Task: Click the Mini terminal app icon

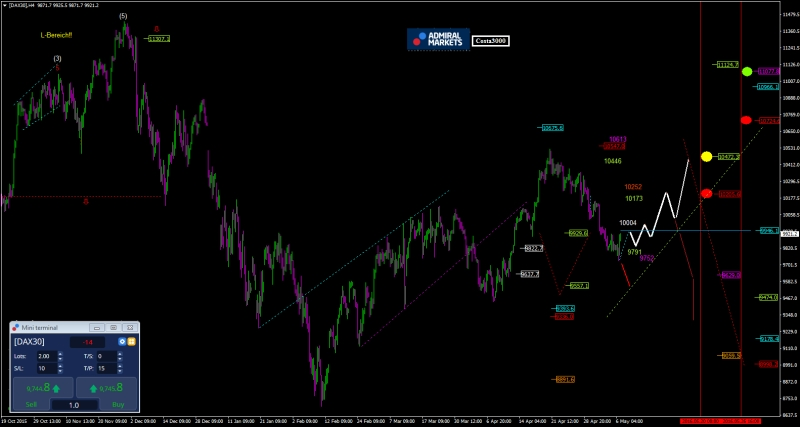Action: click(16, 327)
